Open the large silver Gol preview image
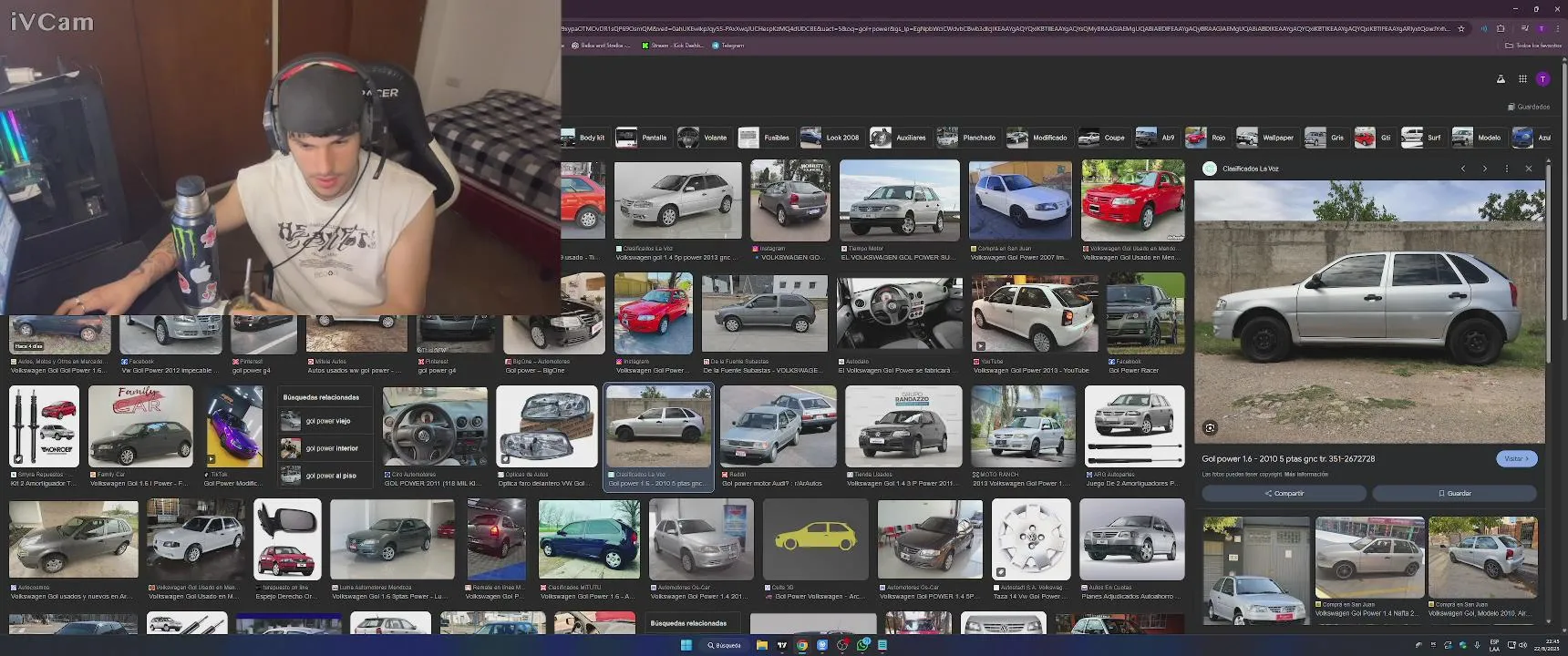Viewport: 1568px width, 656px height. coord(1369,312)
